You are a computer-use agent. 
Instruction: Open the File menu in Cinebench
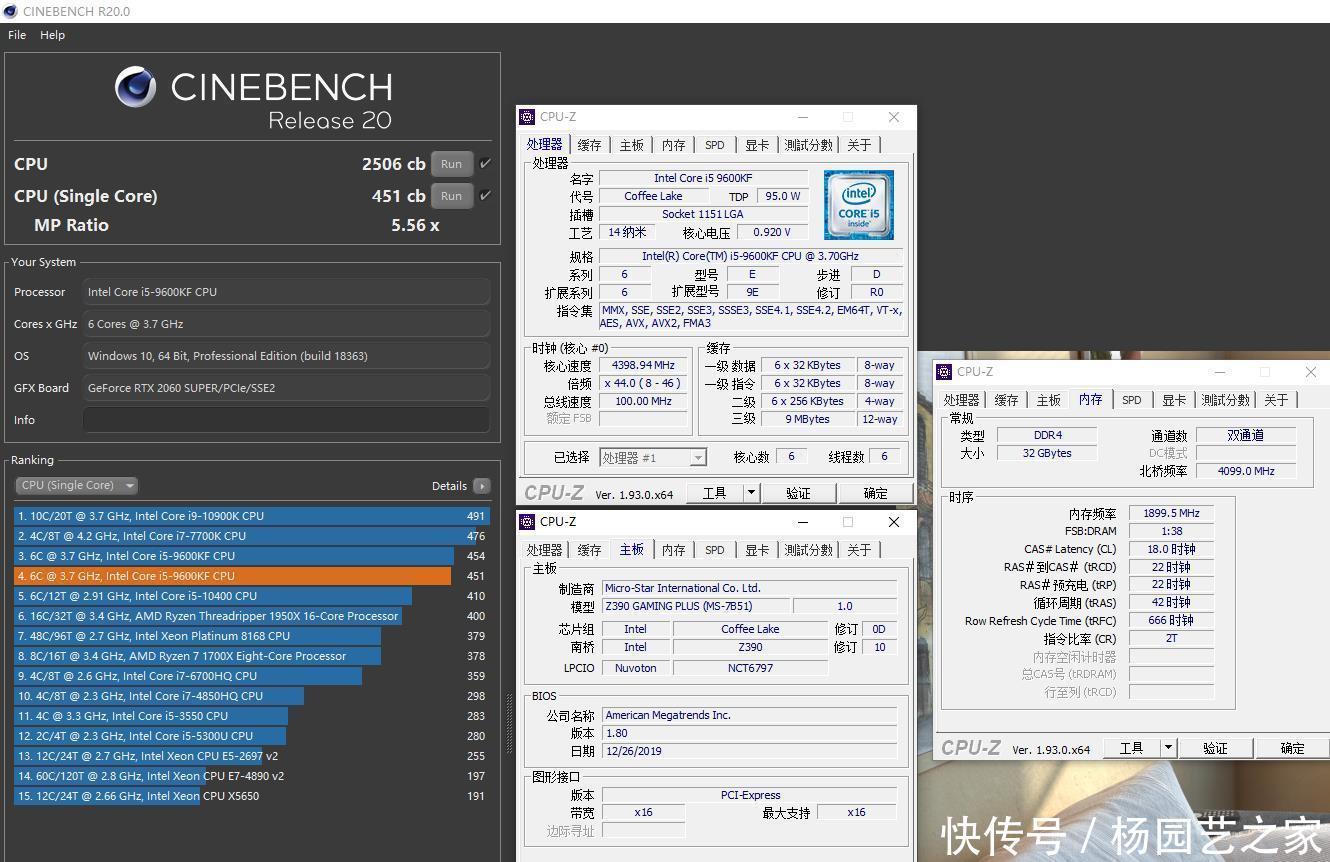click(x=17, y=35)
